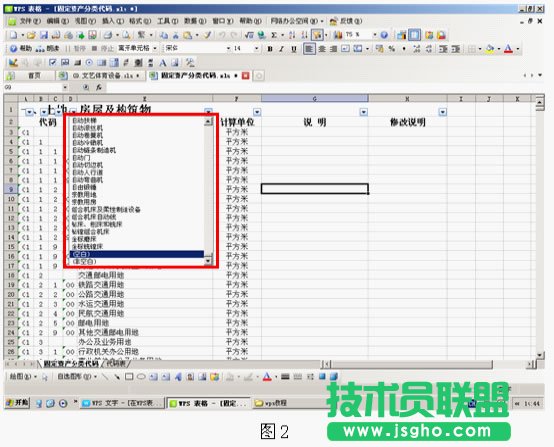Toggle italic formatting
554x447 pixels.
[x=282, y=49]
